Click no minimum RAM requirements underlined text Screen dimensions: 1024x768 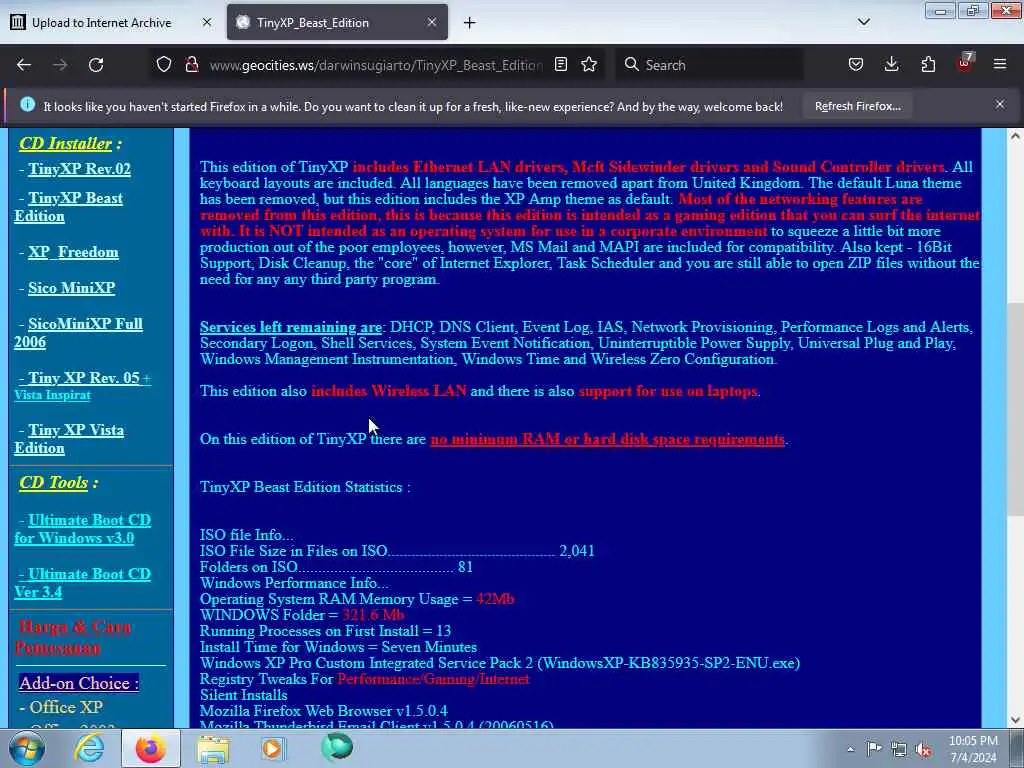click(607, 440)
